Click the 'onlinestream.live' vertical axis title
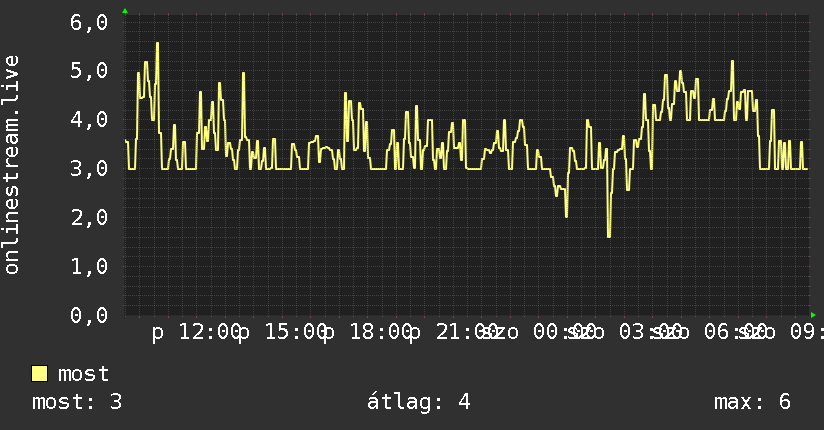824x430 pixels. pos(11,165)
